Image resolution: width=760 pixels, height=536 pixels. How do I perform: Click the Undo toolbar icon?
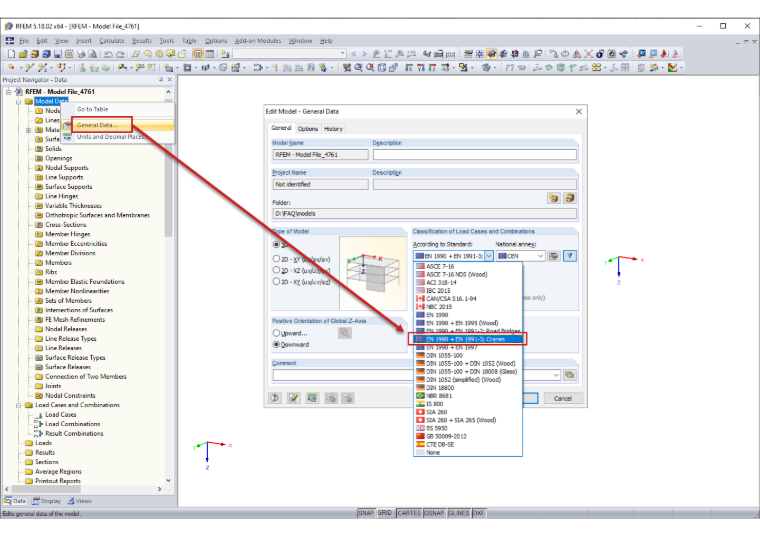tap(109, 54)
